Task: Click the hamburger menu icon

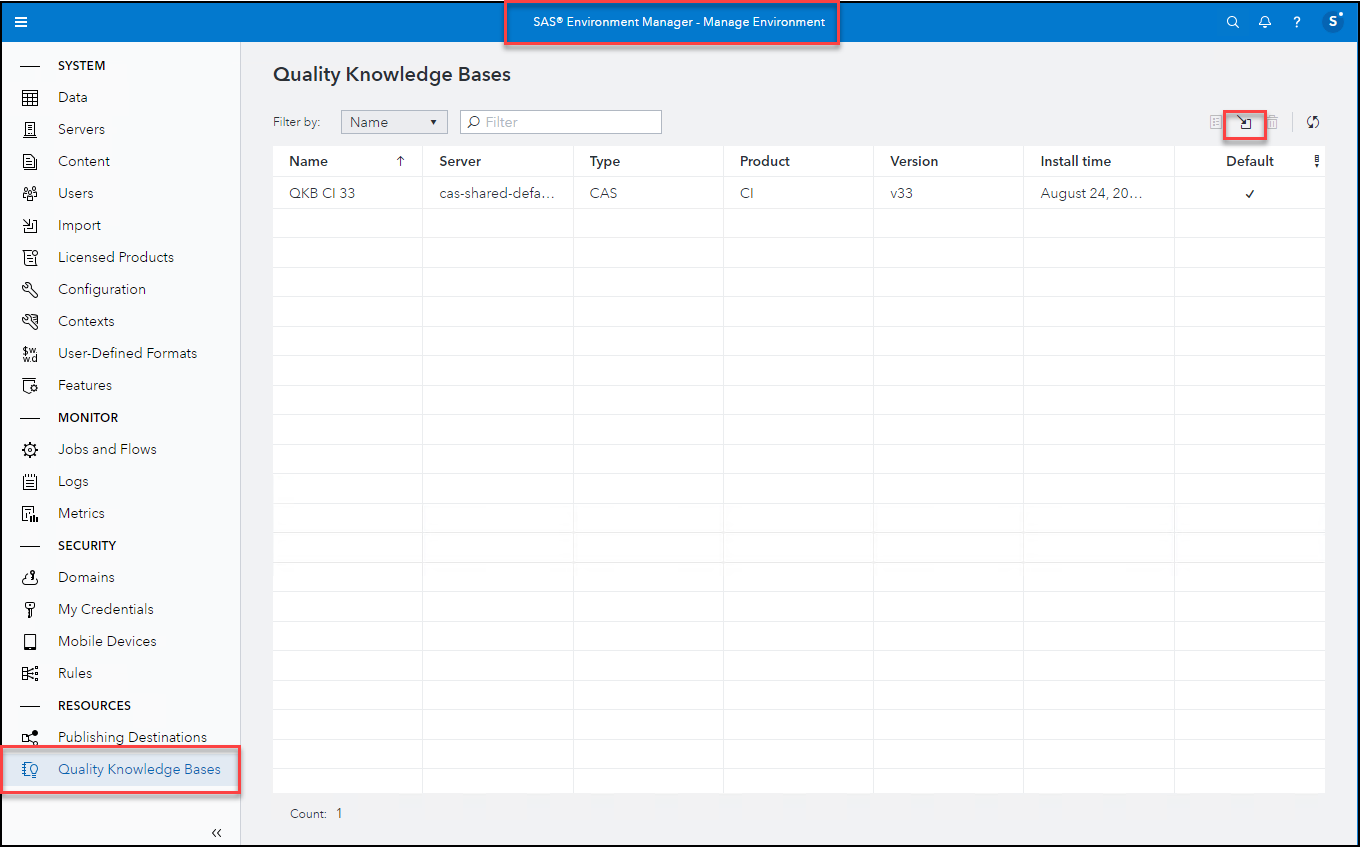Action: tap(21, 21)
